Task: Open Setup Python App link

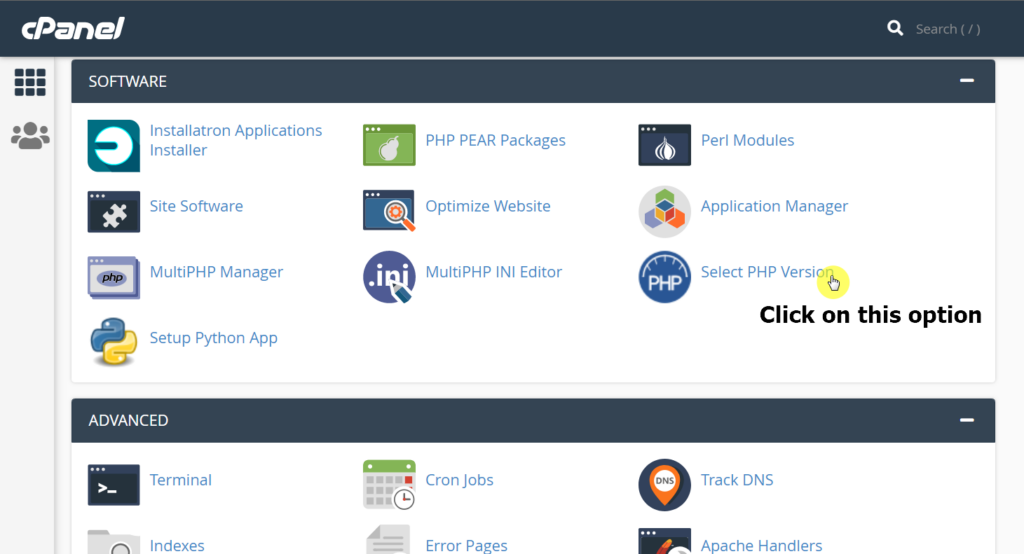Action: point(214,338)
